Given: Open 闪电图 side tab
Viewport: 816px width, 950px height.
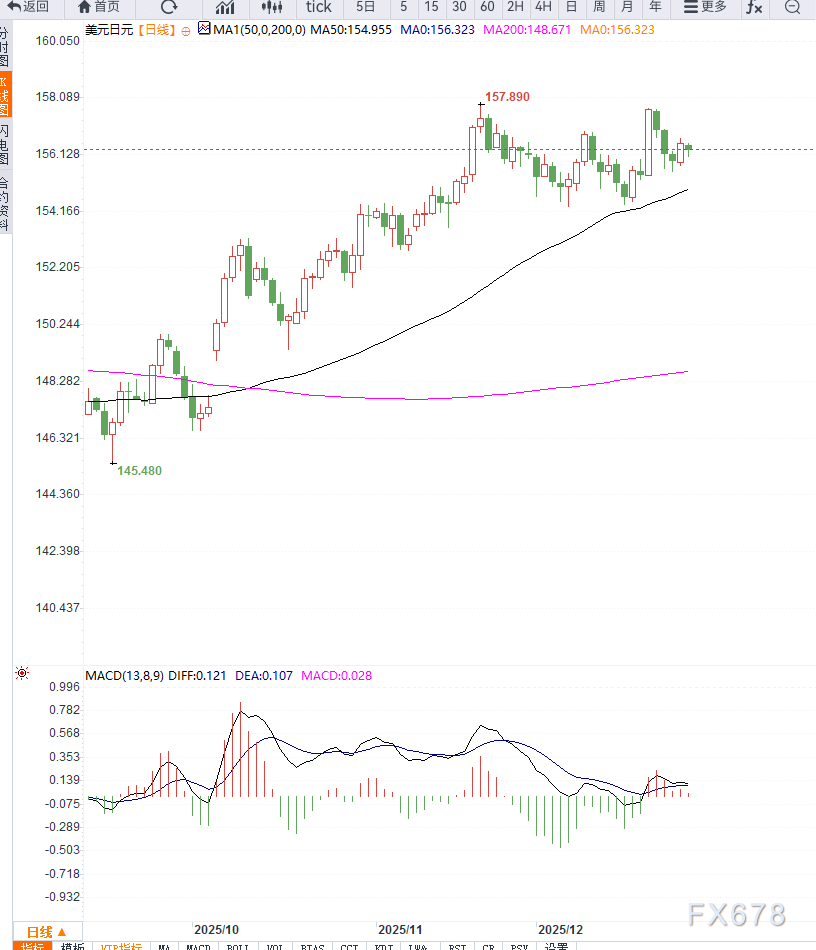Looking at the screenshot, I should (x=5, y=145).
